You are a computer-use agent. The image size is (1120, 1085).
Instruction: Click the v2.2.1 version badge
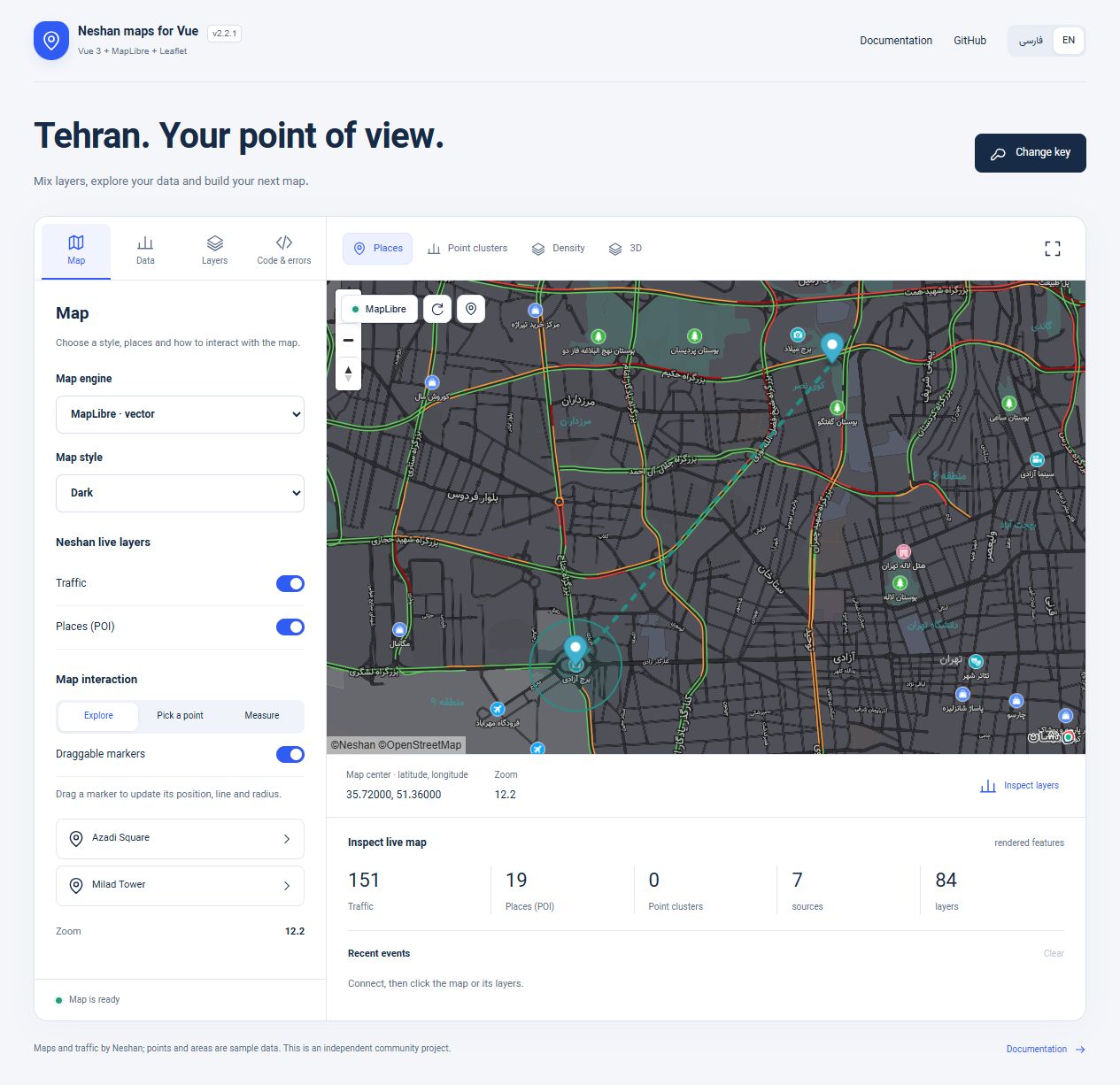[x=224, y=34]
